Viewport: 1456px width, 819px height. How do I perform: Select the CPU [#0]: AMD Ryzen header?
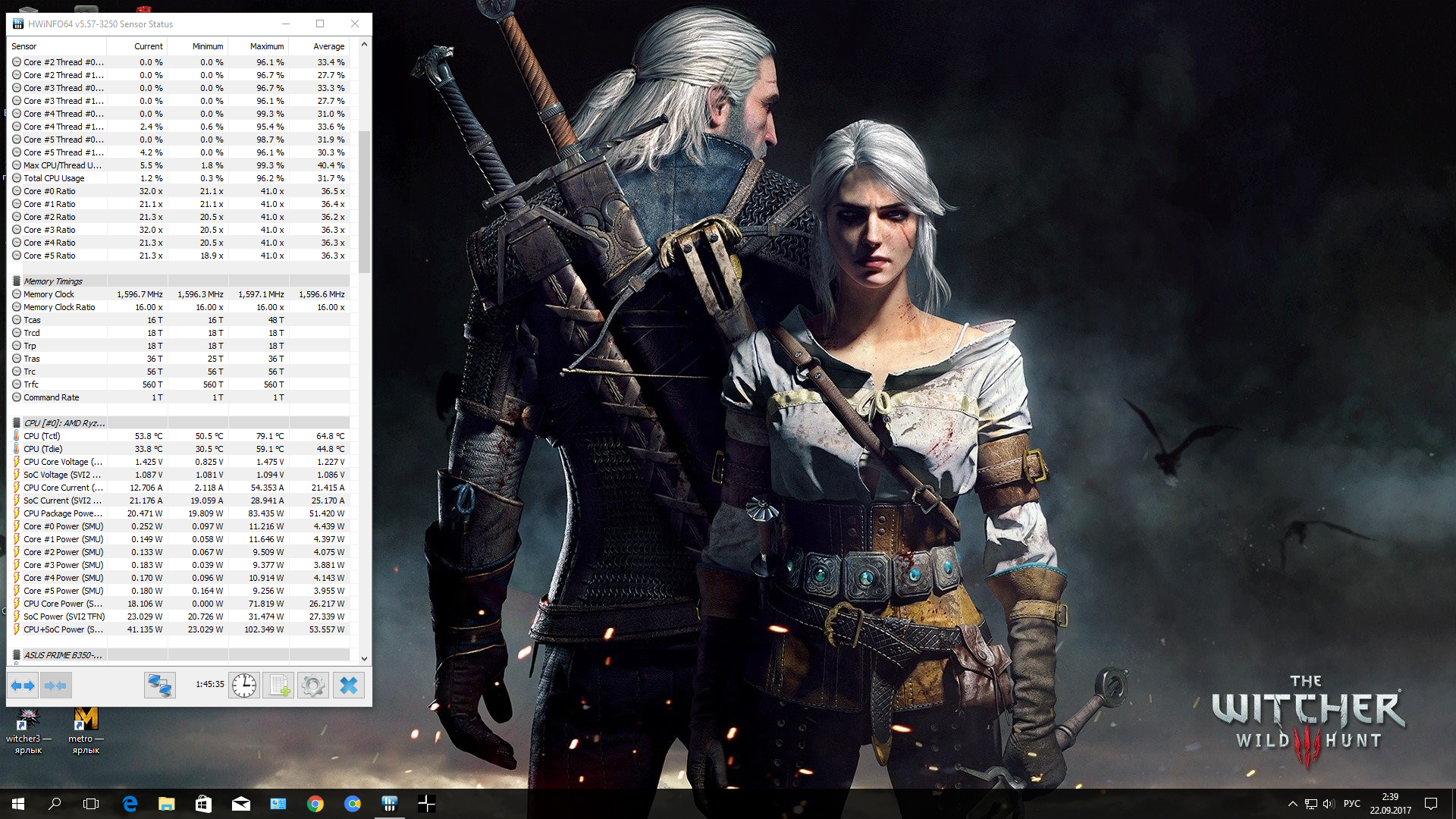(x=64, y=423)
